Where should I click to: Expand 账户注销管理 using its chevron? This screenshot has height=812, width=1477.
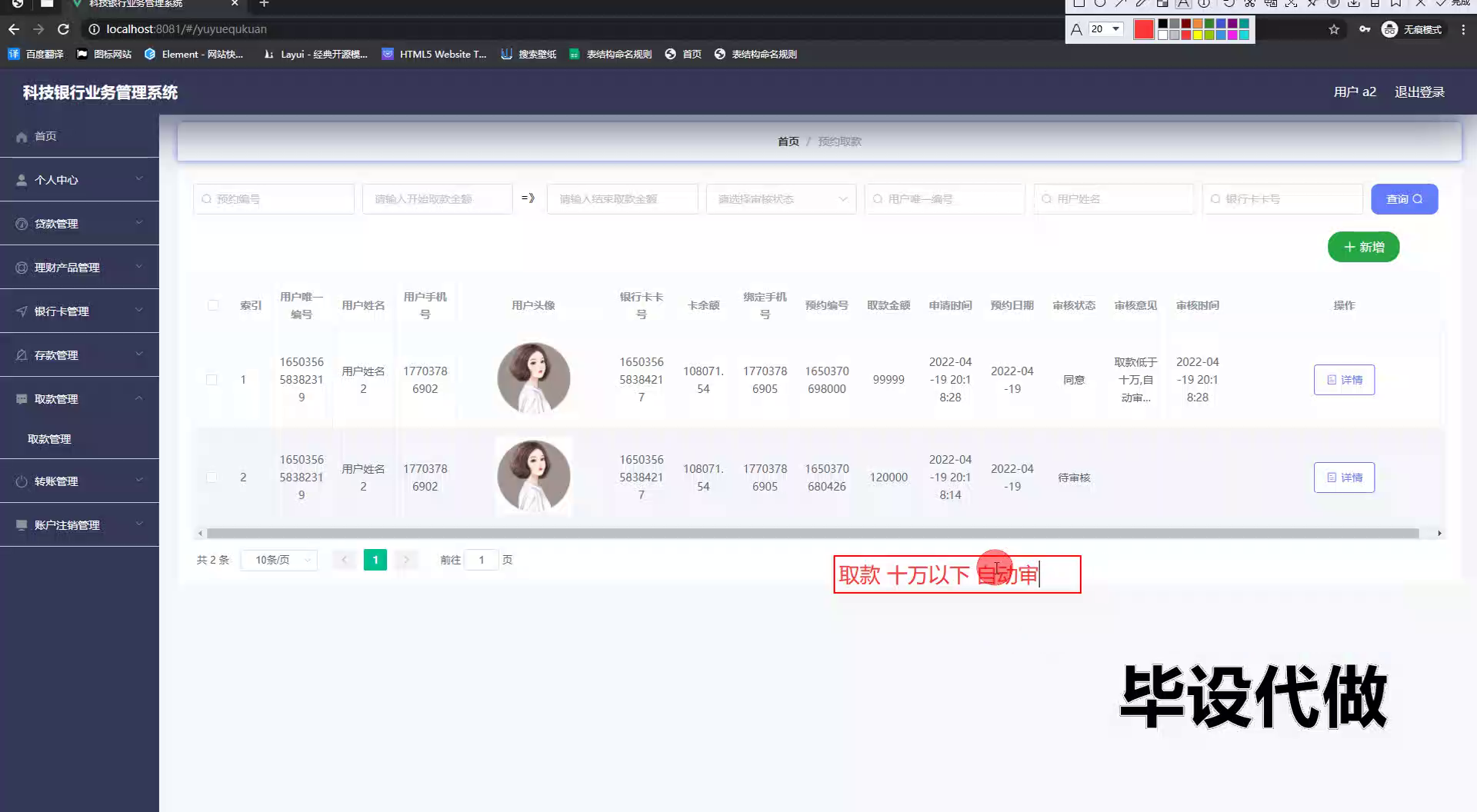click(x=139, y=524)
